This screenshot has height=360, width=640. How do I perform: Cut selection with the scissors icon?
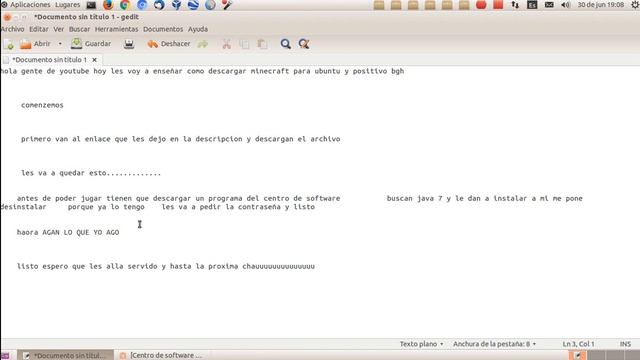pyautogui.click(x=227, y=44)
